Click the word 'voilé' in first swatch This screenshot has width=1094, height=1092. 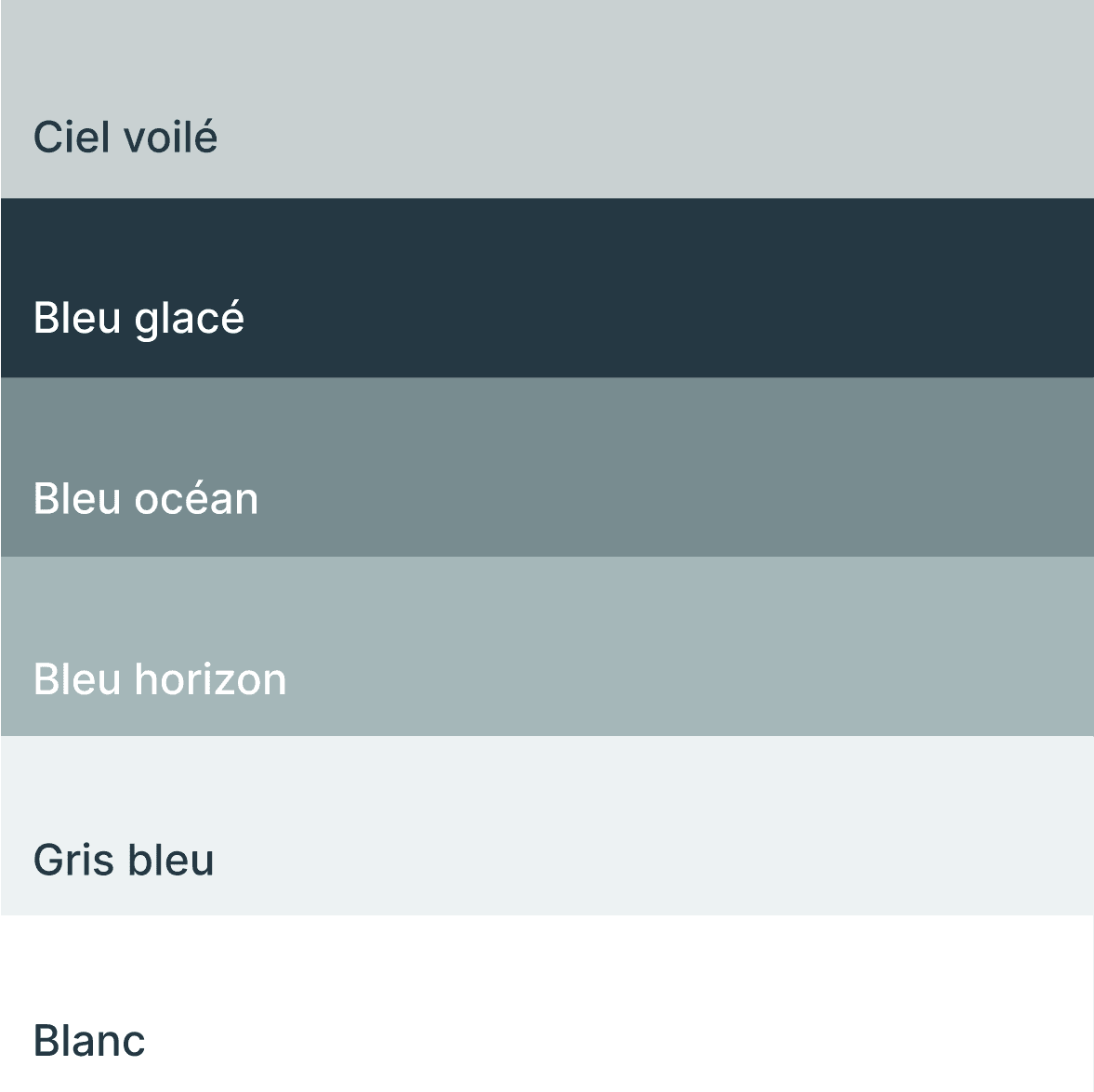[170, 136]
